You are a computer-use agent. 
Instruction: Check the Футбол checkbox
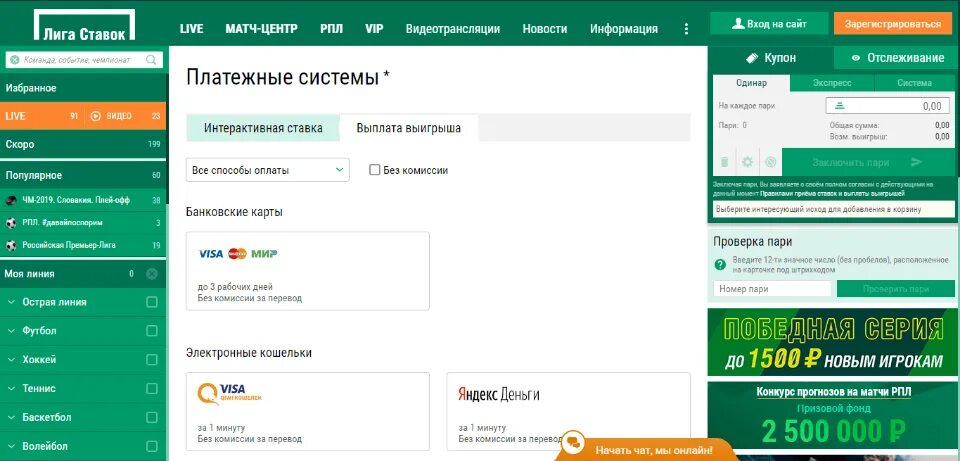[152, 331]
